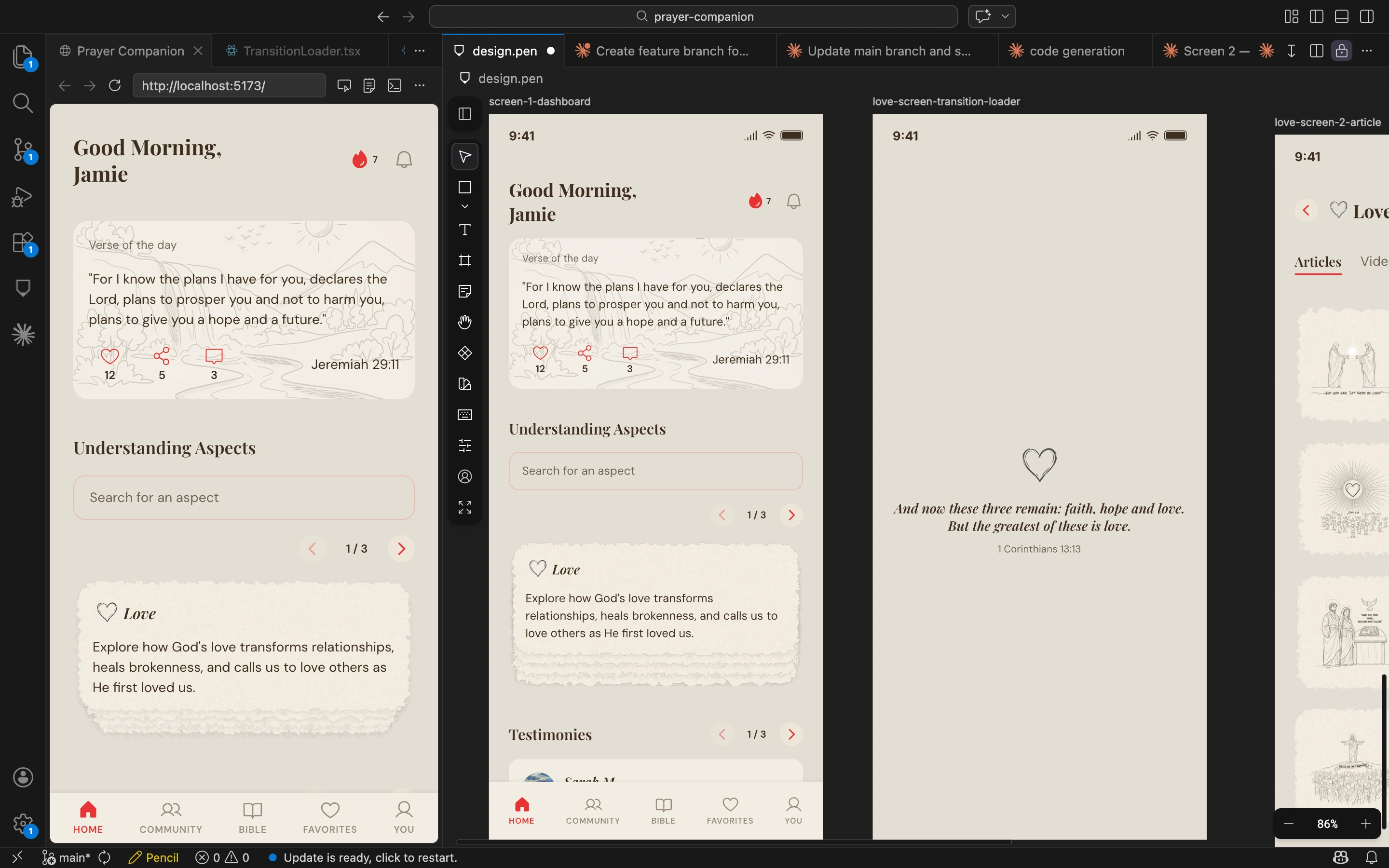Open the code generation tab
Image resolution: width=1389 pixels, height=868 pixels.
pos(1076,51)
